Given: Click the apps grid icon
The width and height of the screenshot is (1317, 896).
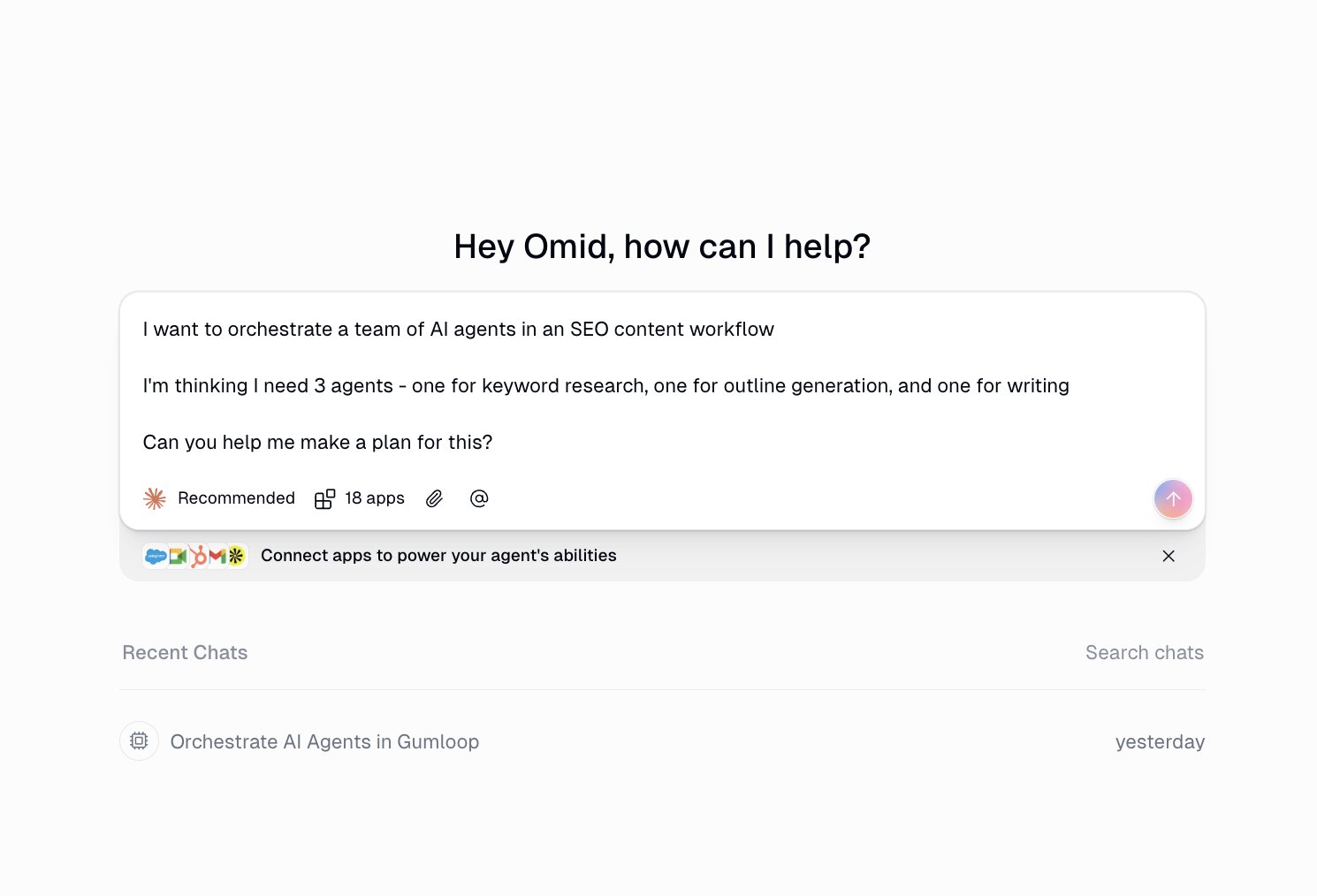Looking at the screenshot, I should tap(325, 498).
